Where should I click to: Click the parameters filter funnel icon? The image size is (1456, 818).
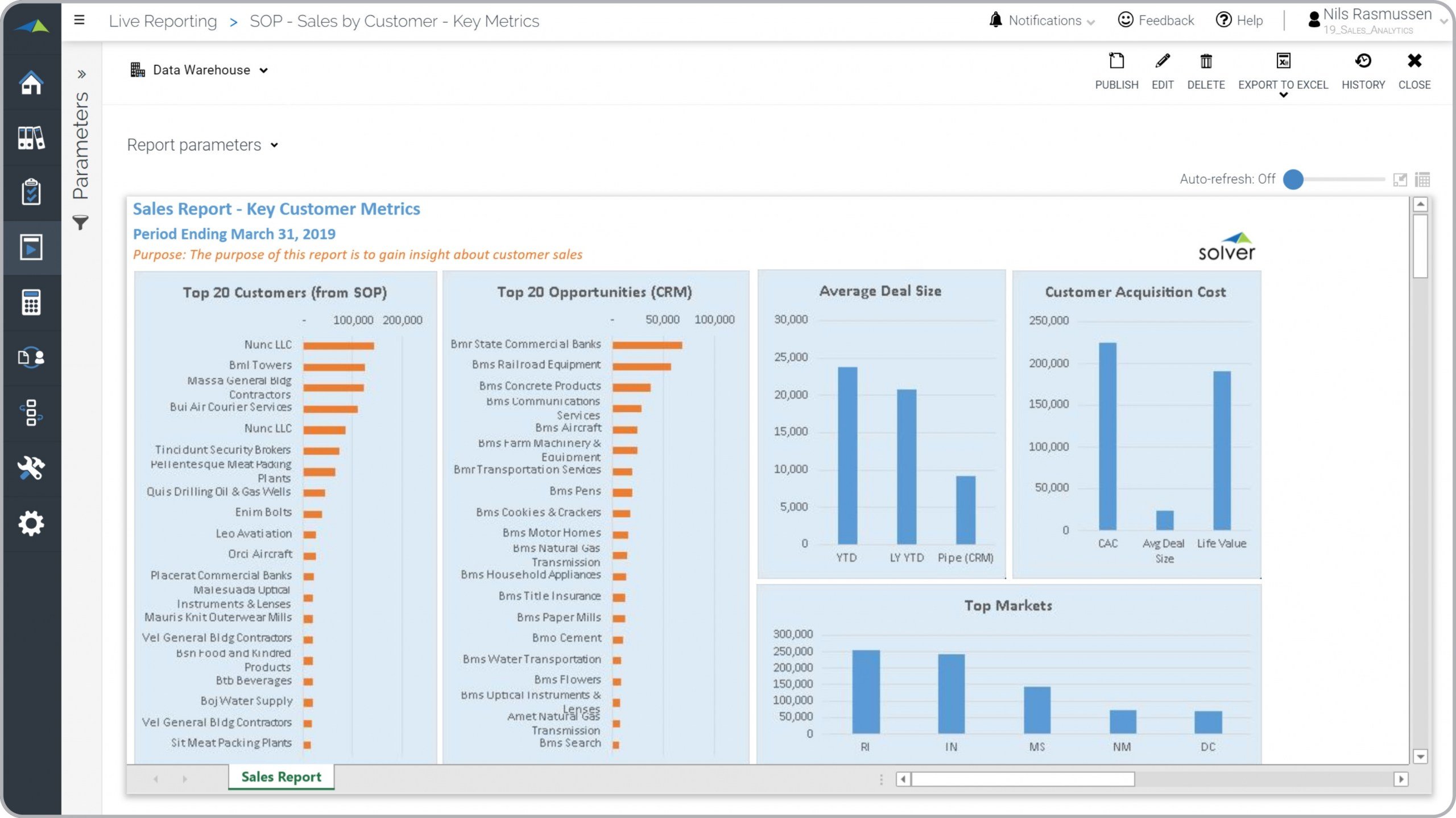click(81, 222)
